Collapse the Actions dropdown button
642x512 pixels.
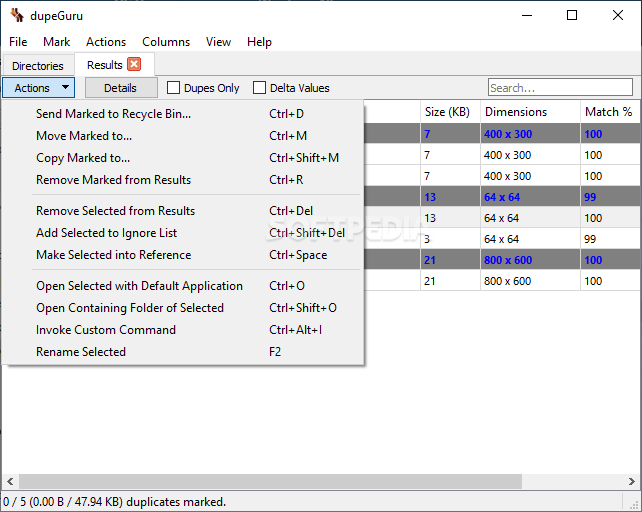click(38, 88)
